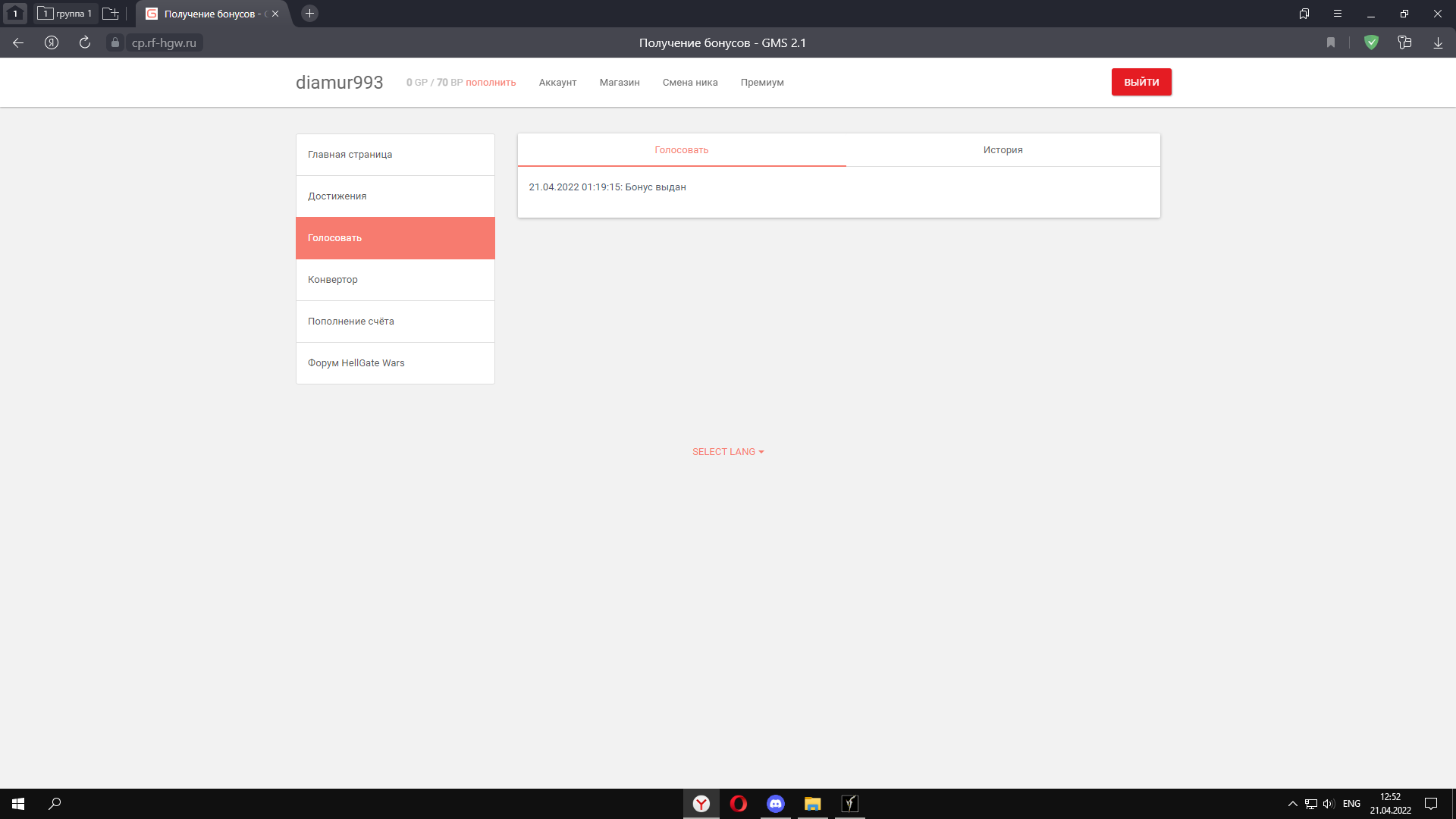Open the browser hamburger menu

click(1338, 14)
